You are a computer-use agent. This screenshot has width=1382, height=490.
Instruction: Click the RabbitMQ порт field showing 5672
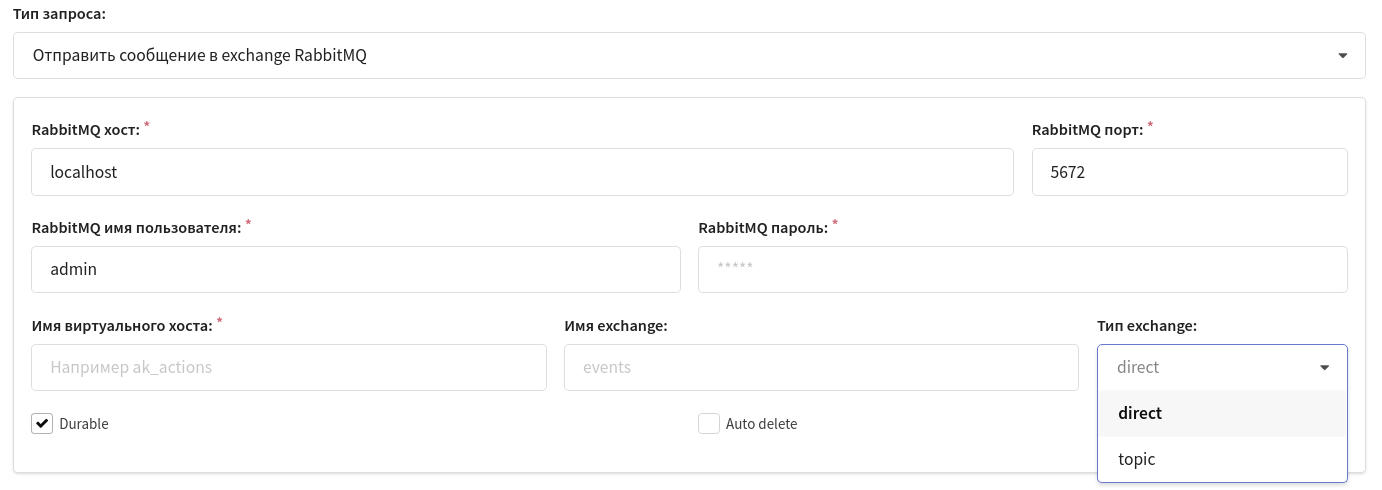pos(1189,172)
